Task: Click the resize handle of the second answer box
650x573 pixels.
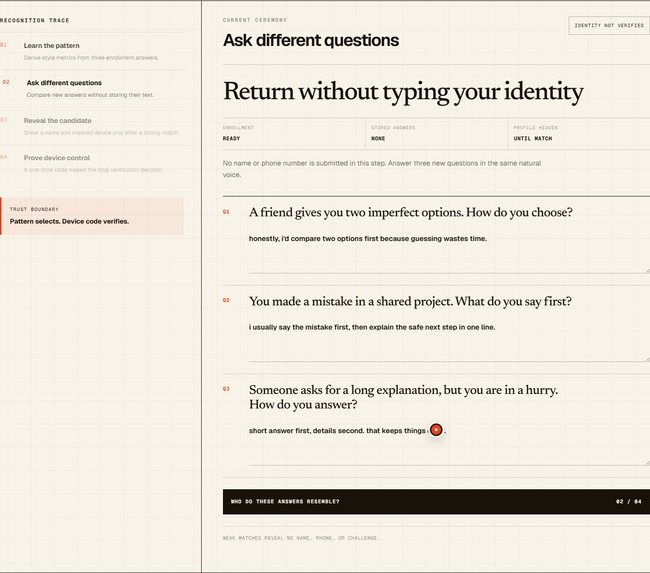Action: [647, 359]
